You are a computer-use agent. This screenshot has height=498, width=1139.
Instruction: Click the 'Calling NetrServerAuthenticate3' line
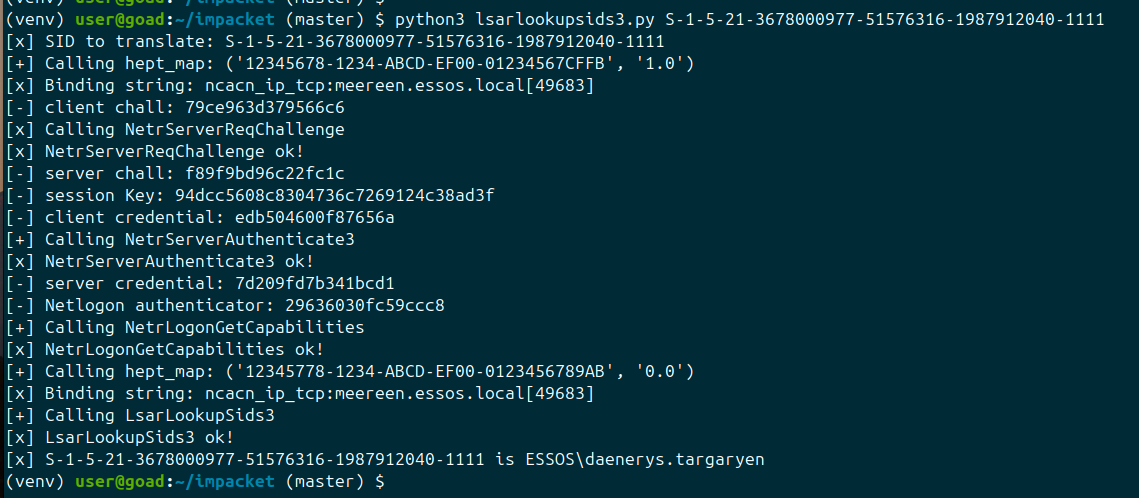click(x=180, y=239)
